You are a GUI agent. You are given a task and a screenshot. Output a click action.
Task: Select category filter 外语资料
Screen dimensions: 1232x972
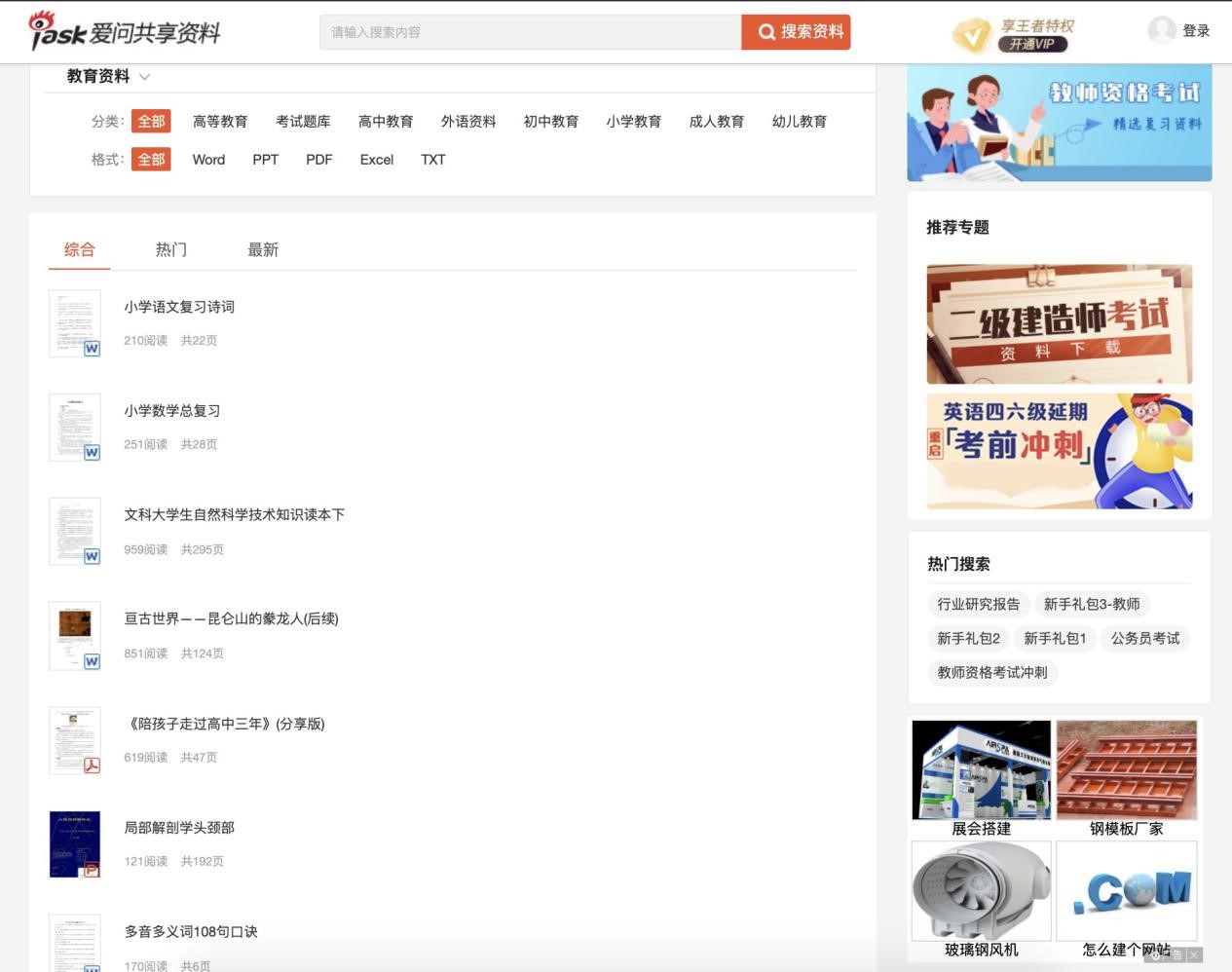[x=468, y=122]
